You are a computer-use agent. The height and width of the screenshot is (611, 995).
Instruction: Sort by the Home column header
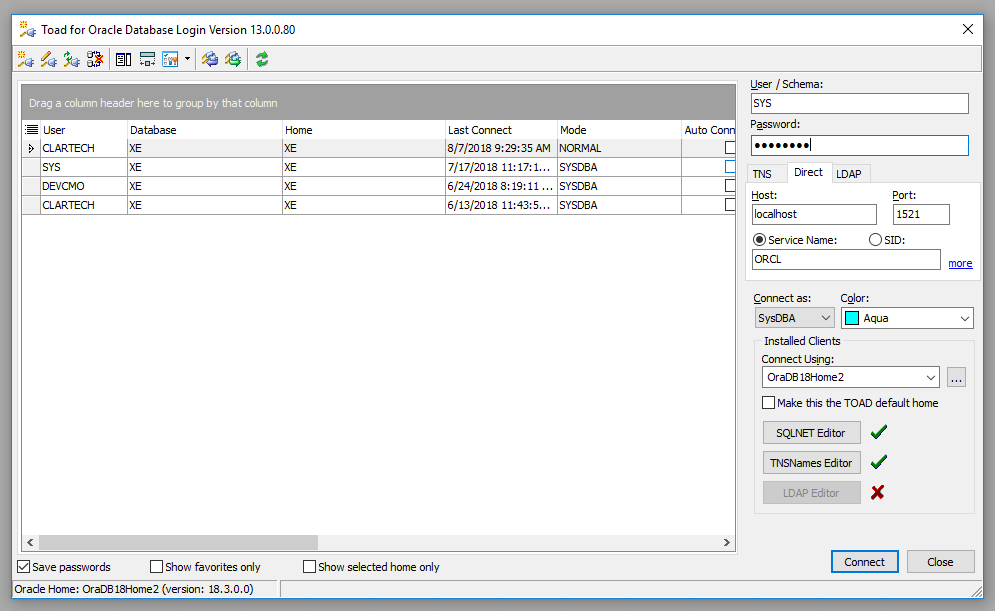pos(364,130)
